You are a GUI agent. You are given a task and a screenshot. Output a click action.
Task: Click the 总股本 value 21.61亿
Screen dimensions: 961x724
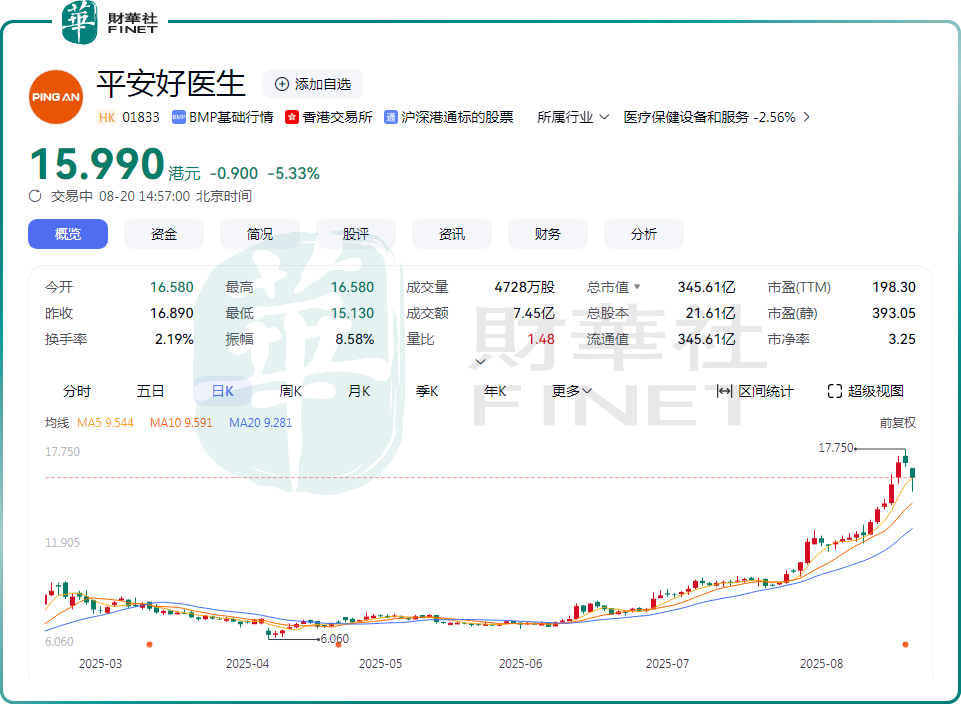click(710, 313)
